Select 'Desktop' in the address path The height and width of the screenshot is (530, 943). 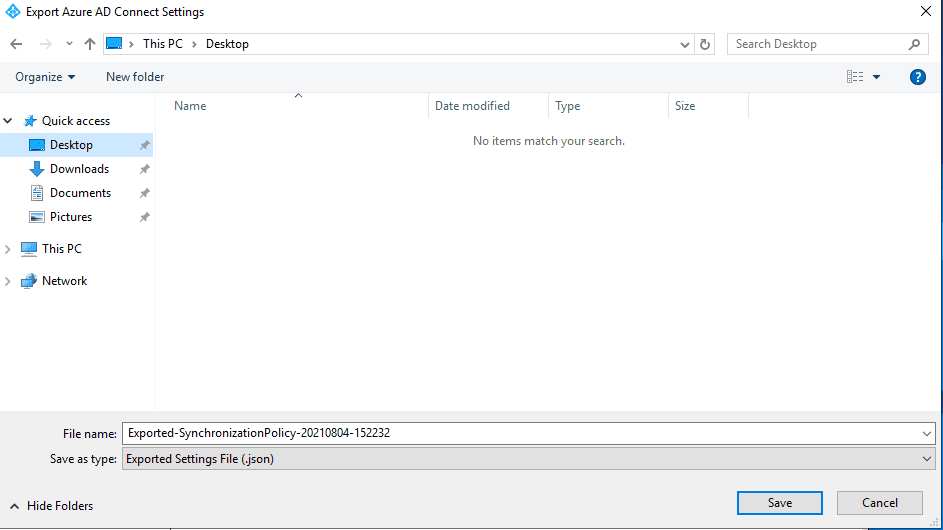[227, 44]
